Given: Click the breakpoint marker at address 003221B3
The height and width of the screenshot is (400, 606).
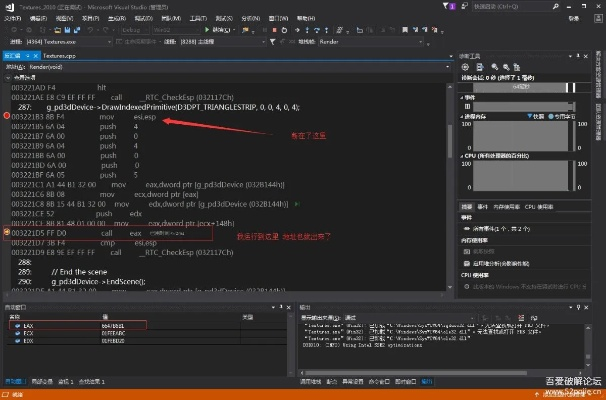Looking at the screenshot, I should (x=8, y=117).
